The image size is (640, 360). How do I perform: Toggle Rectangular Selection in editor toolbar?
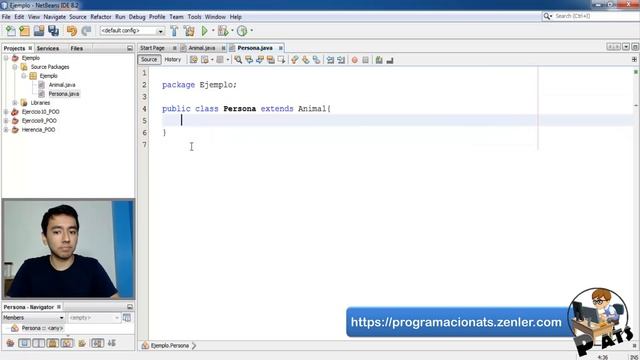tap(281, 60)
